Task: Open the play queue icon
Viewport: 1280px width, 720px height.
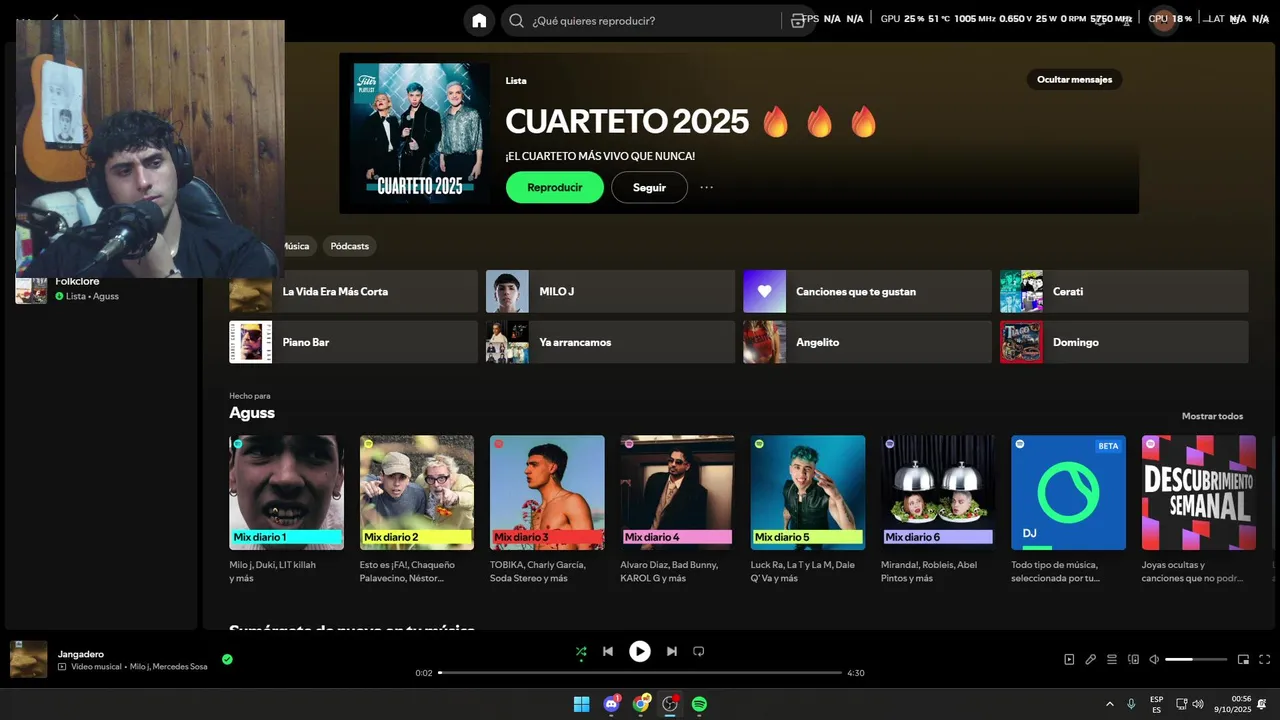Action: click(1112, 659)
